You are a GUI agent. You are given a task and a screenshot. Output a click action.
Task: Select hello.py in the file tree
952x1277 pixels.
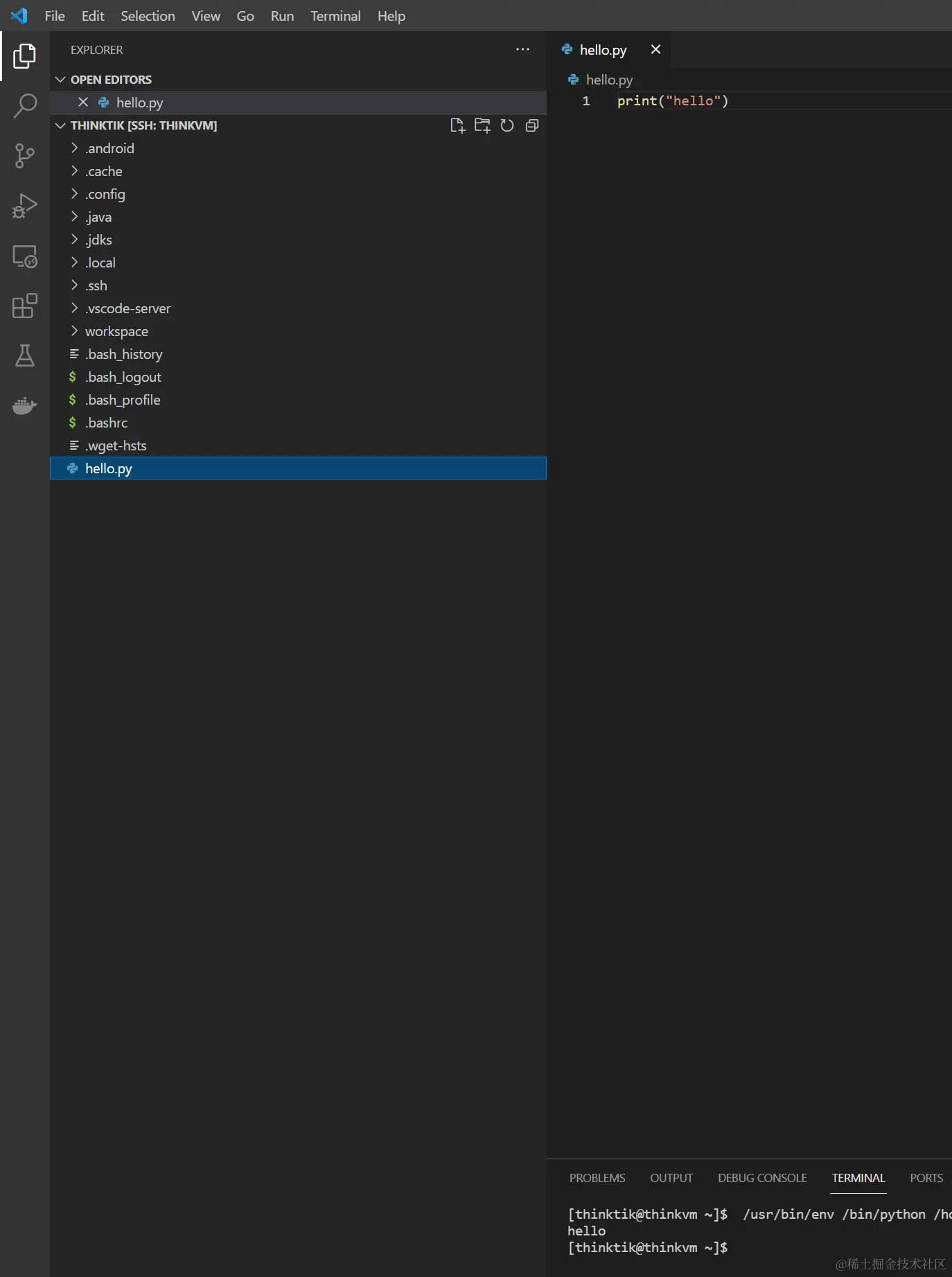tap(298, 468)
